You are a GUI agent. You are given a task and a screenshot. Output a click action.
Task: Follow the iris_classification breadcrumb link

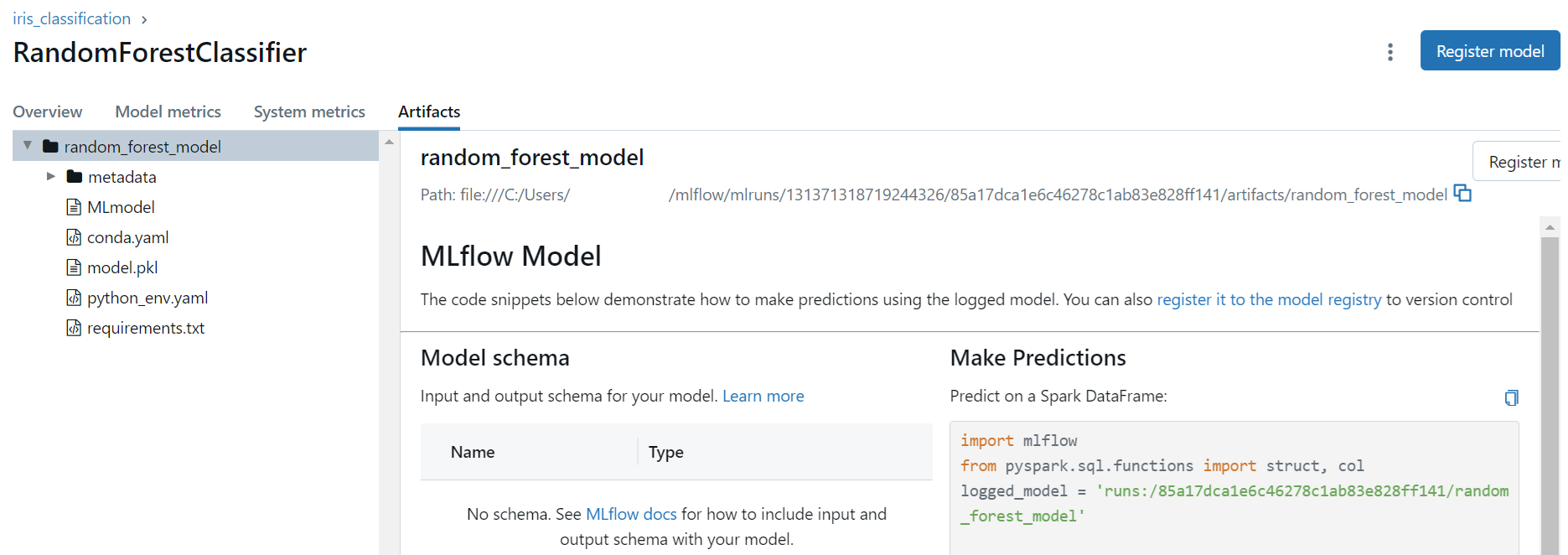pyautogui.click(x=72, y=18)
